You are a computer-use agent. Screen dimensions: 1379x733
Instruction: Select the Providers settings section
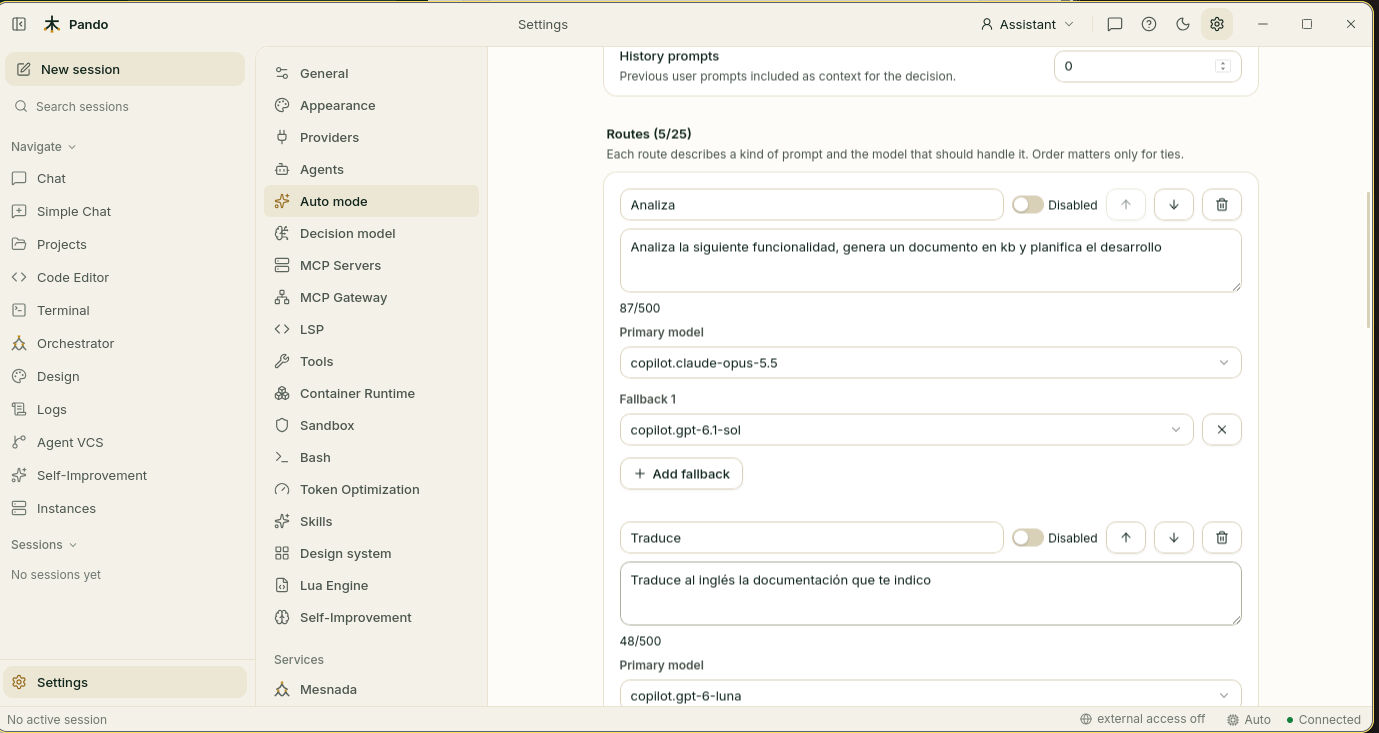(x=371, y=137)
